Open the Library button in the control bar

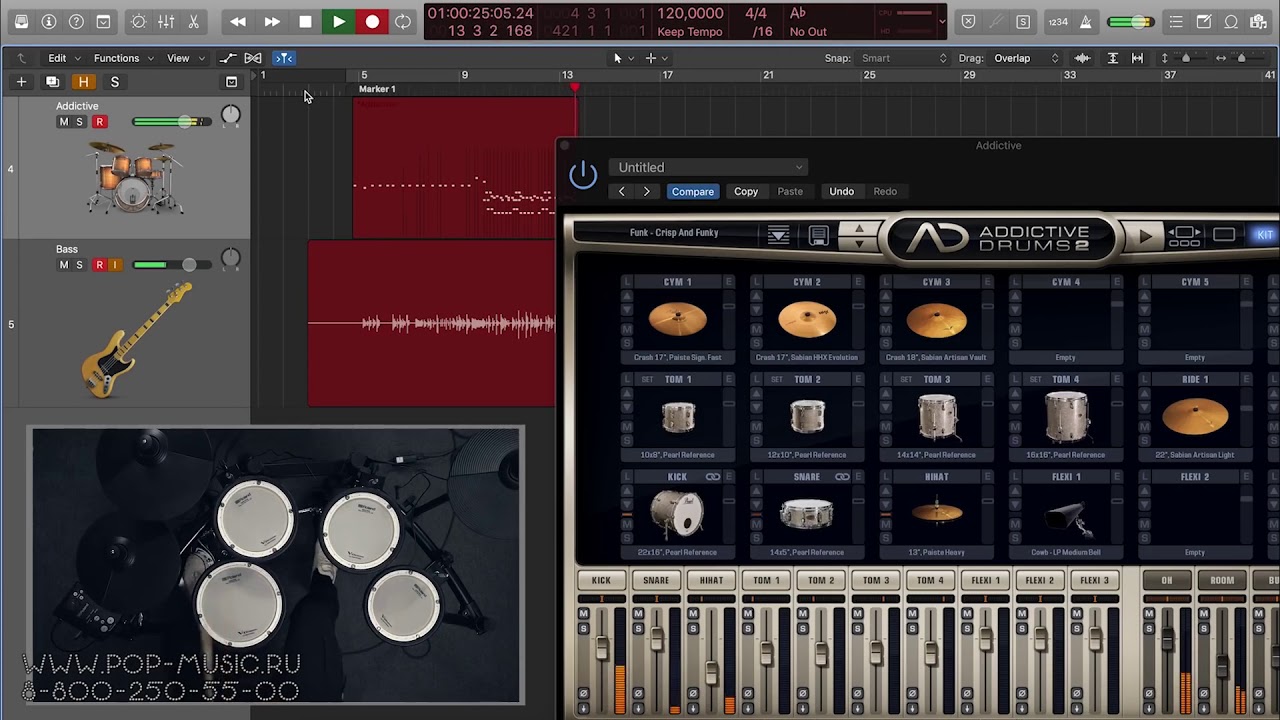(21, 21)
